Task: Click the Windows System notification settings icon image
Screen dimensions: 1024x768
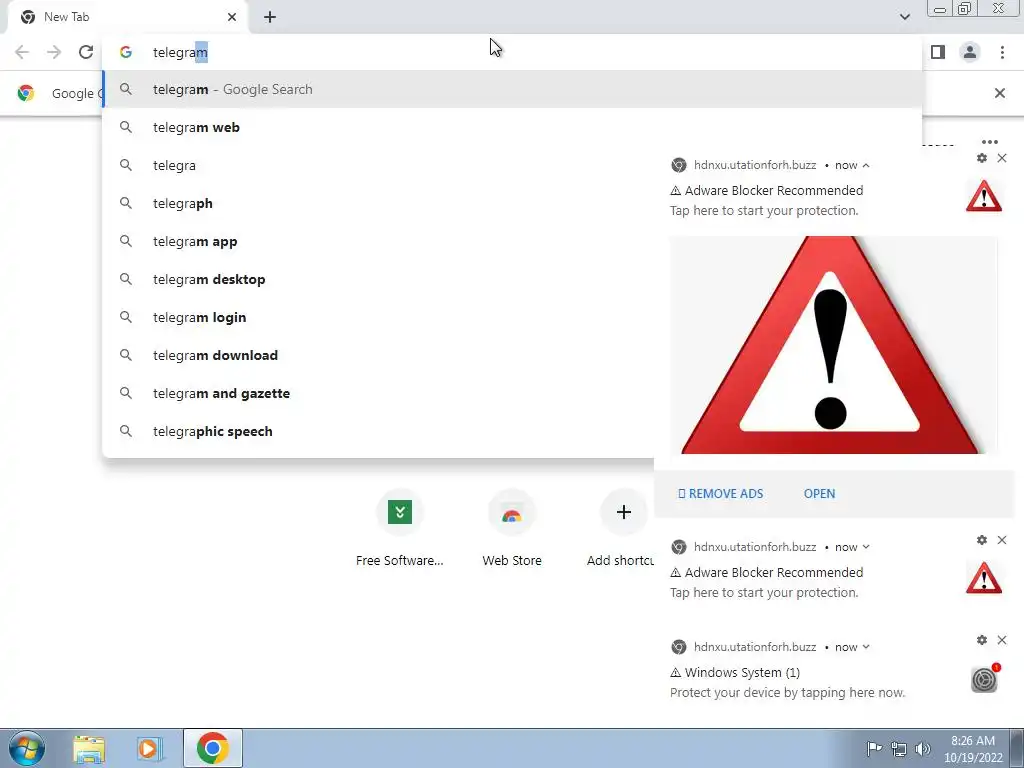Action: 984,679
